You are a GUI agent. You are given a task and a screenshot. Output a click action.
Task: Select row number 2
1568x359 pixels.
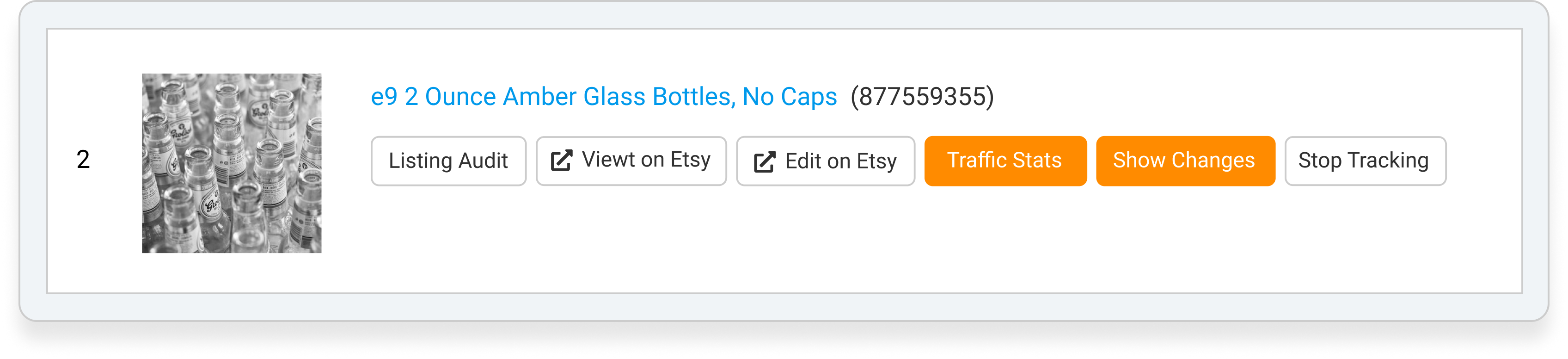83,160
